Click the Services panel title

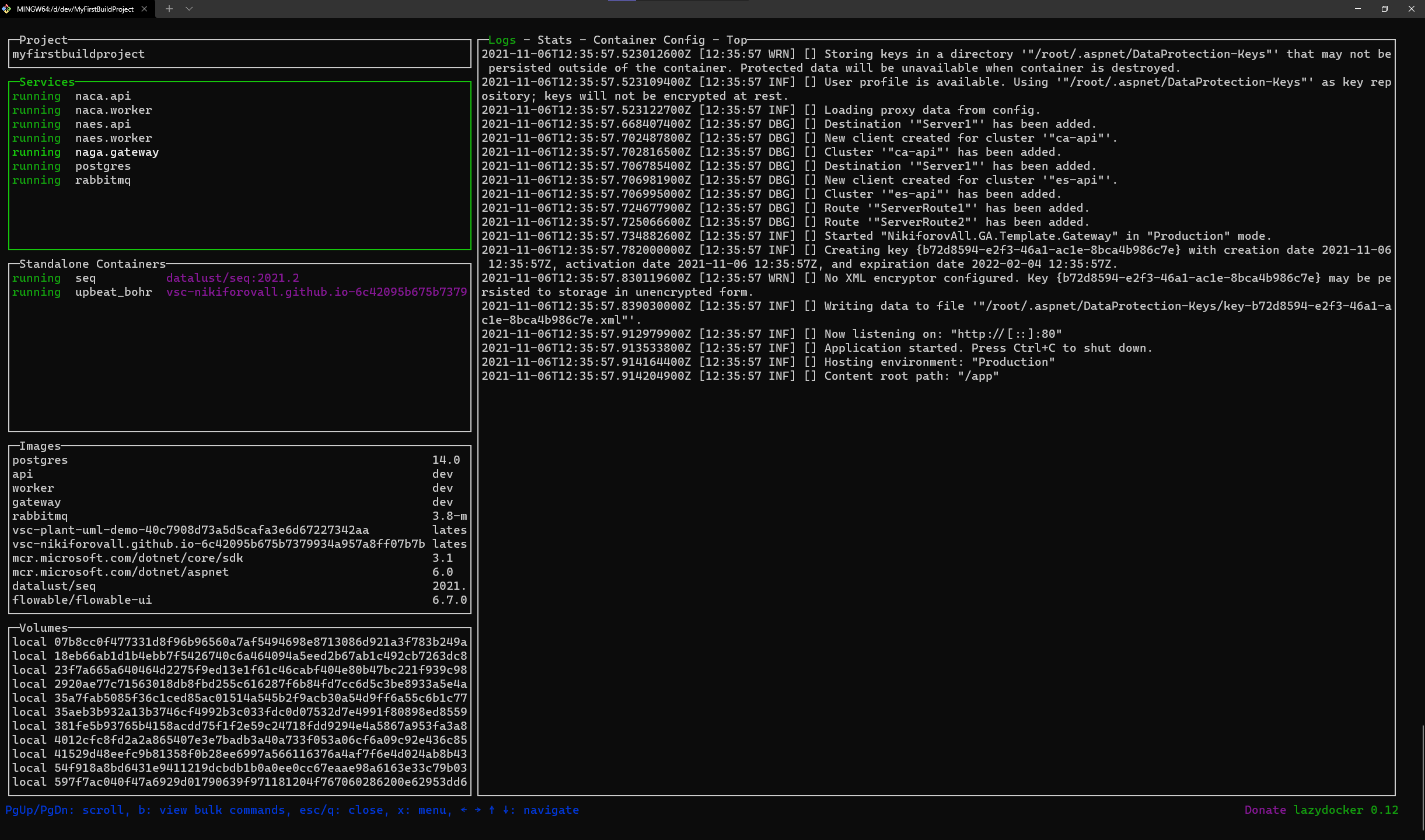point(47,82)
